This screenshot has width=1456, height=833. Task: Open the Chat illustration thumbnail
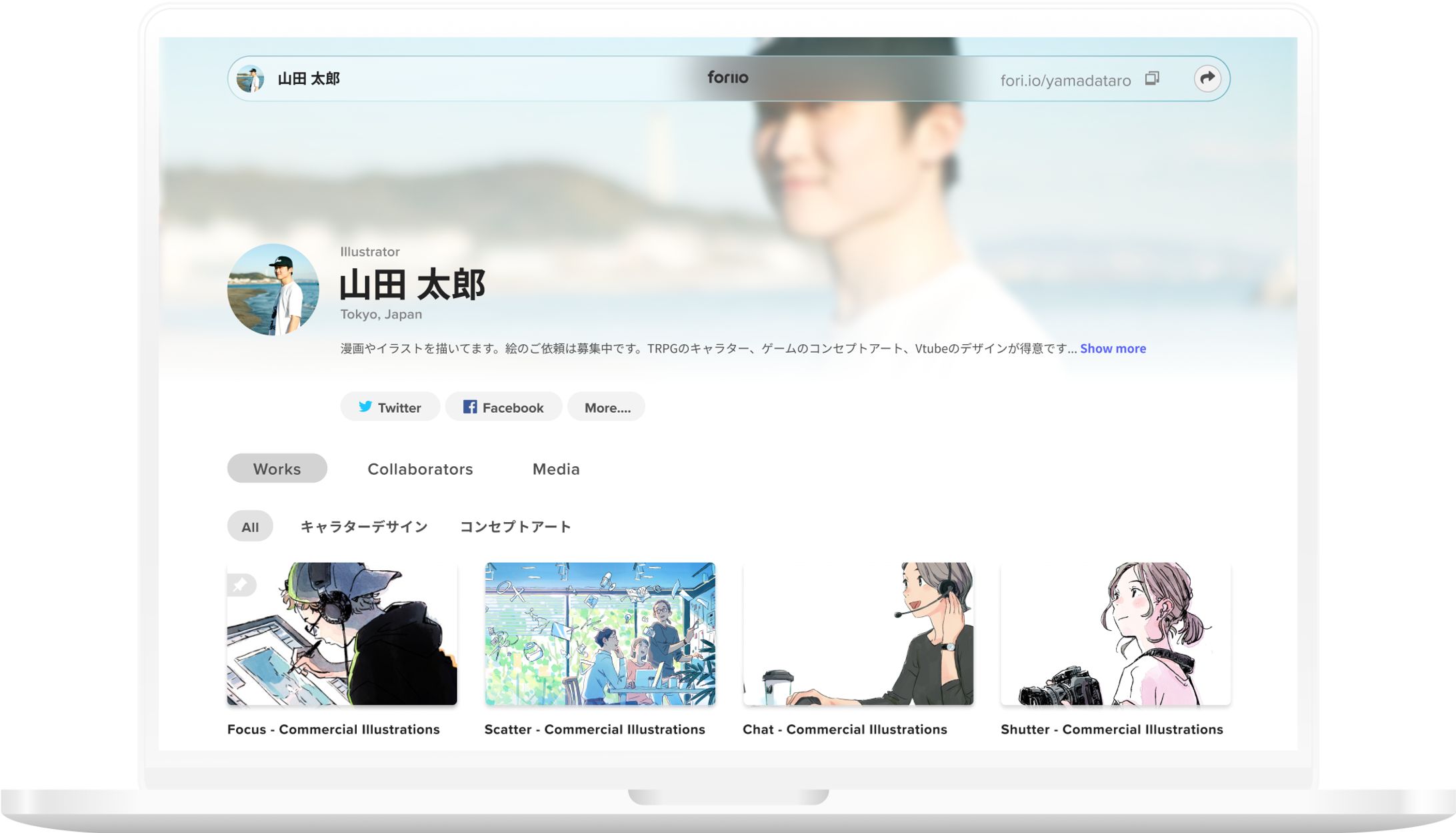(x=858, y=634)
